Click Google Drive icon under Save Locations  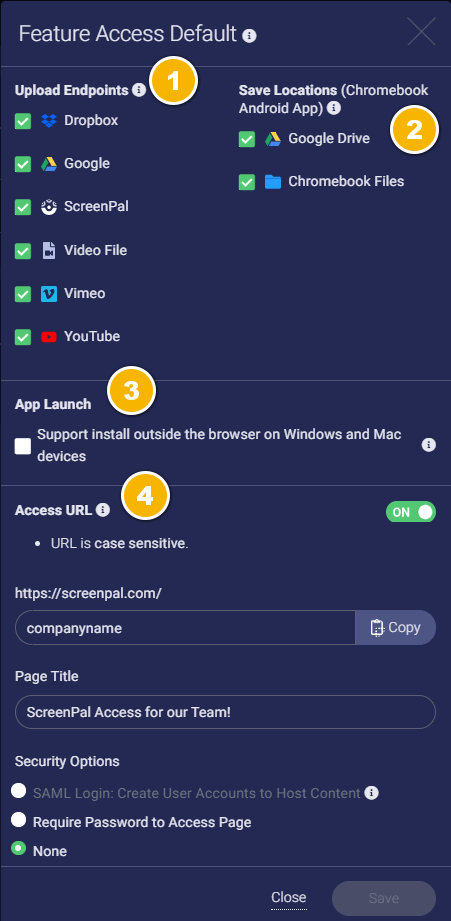coord(273,139)
